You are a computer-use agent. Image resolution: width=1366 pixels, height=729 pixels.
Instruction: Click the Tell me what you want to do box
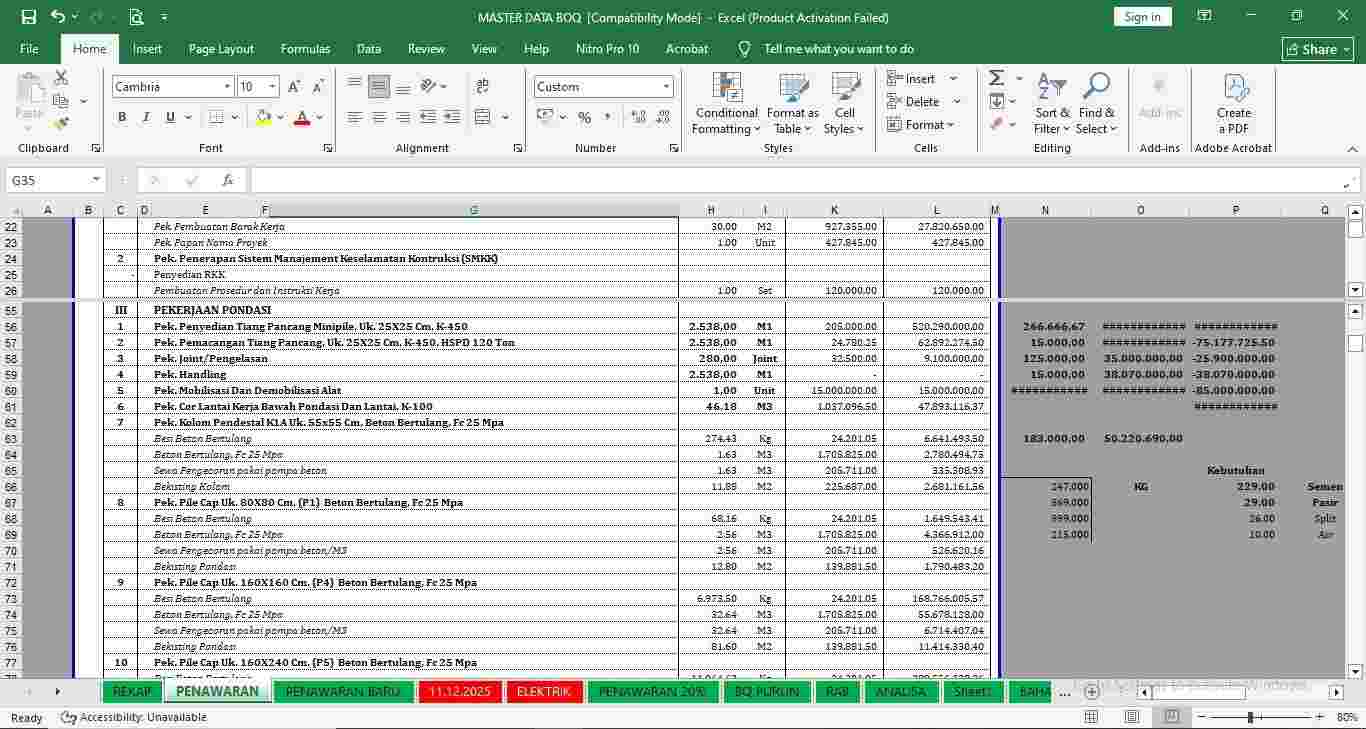click(838, 49)
